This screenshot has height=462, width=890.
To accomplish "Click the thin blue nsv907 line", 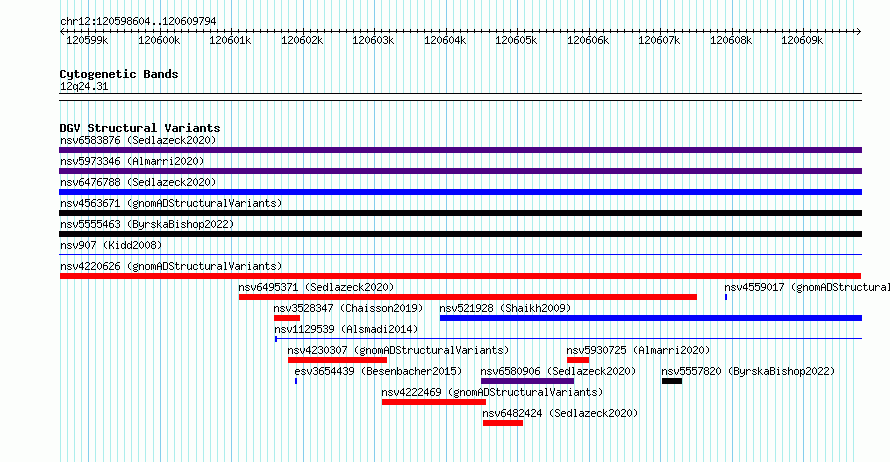I will coord(460,254).
